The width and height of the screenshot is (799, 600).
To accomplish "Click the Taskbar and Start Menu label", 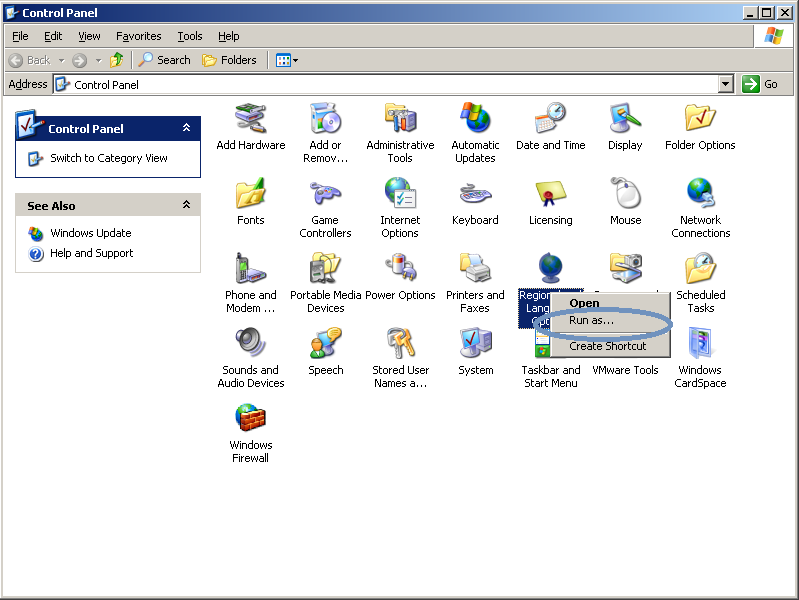I will pyautogui.click(x=550, y=377).
